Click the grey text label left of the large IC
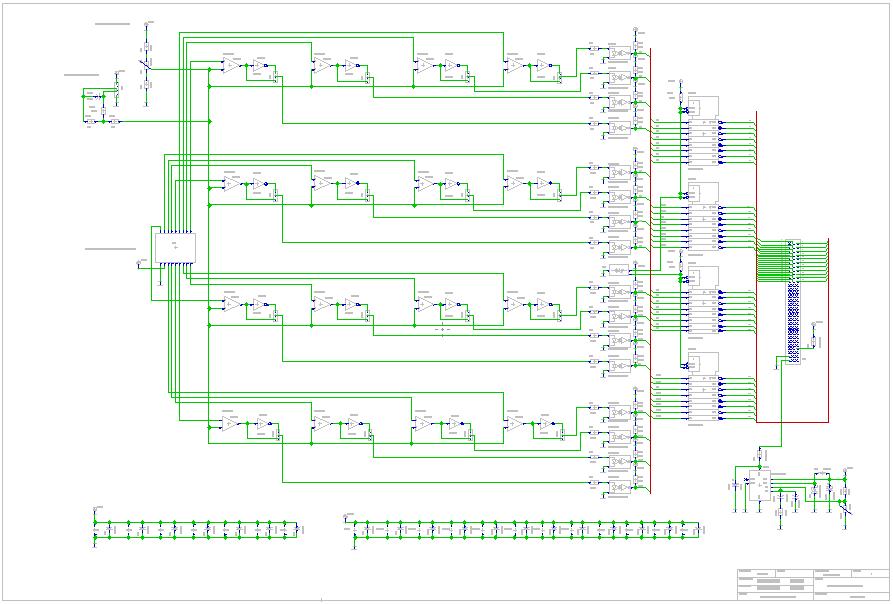The height and width of the screenshot is (604, 893). 110,248
